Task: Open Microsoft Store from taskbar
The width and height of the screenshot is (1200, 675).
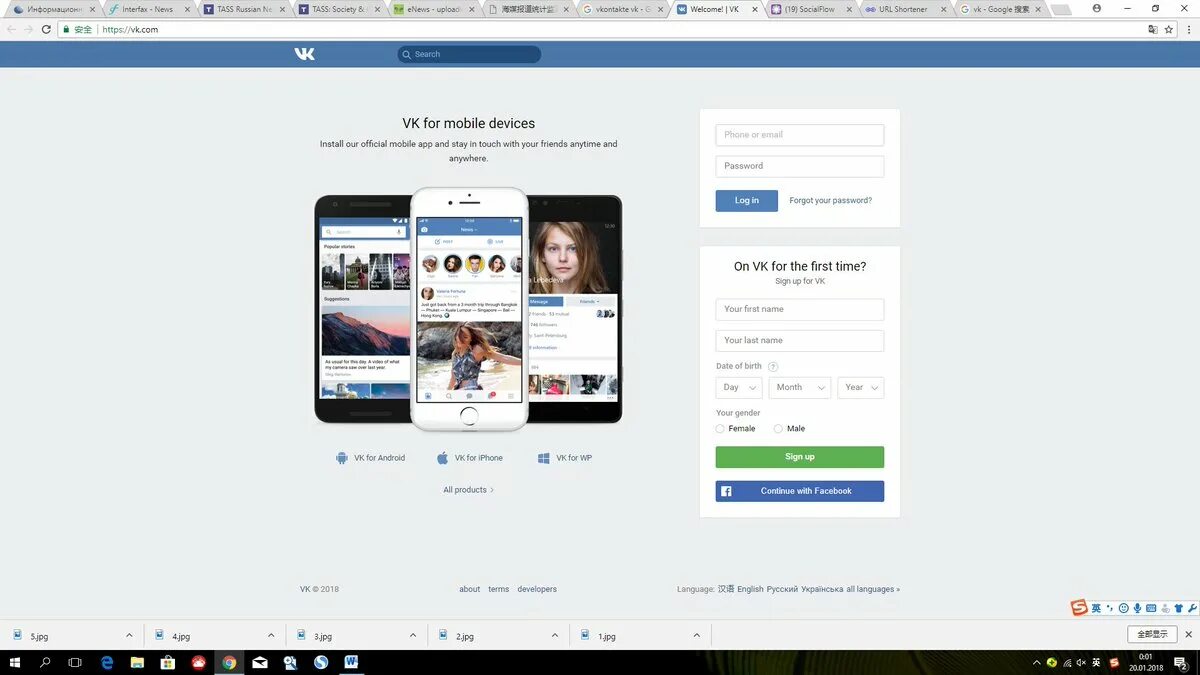Action: [x=168, y=662]
